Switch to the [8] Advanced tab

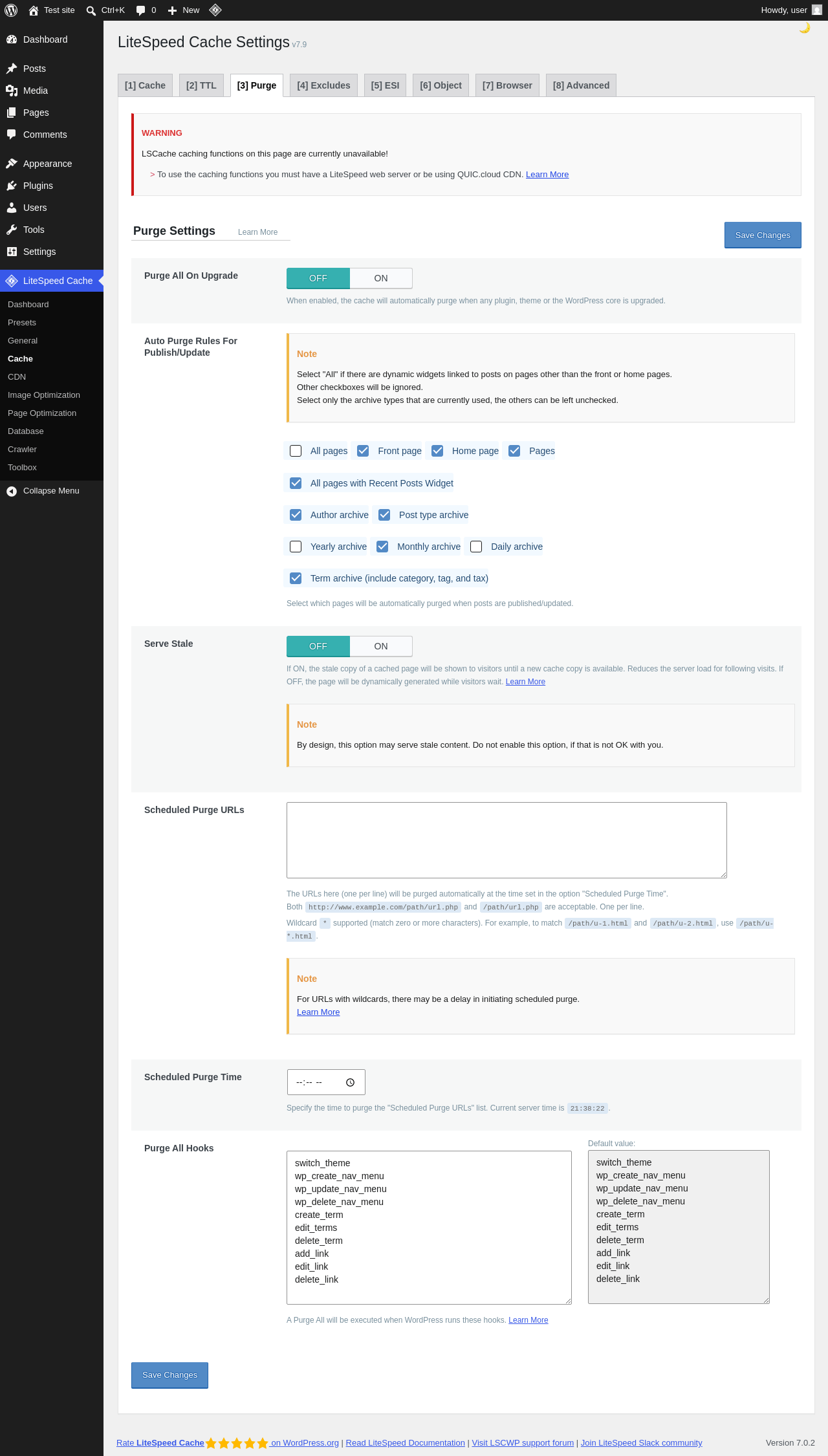(581, 85)
